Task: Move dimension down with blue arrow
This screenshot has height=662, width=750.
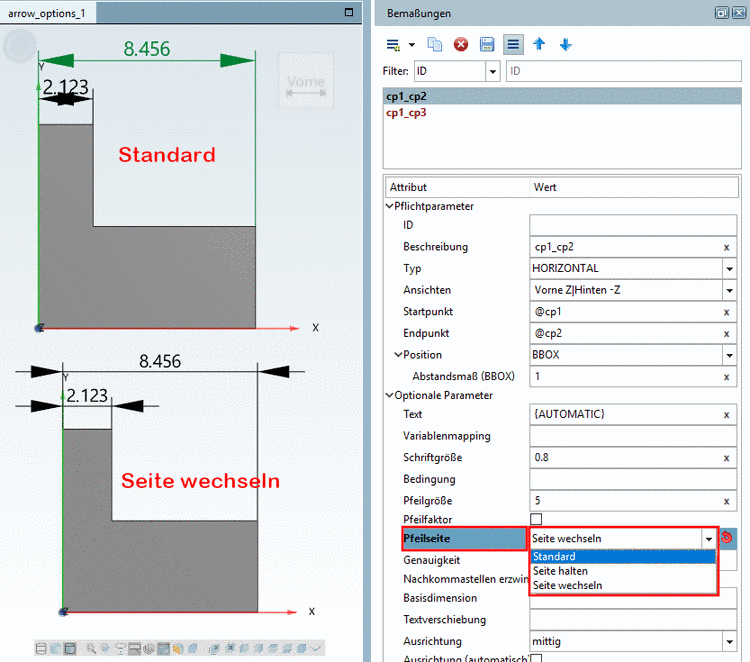Action: point(566,44)
